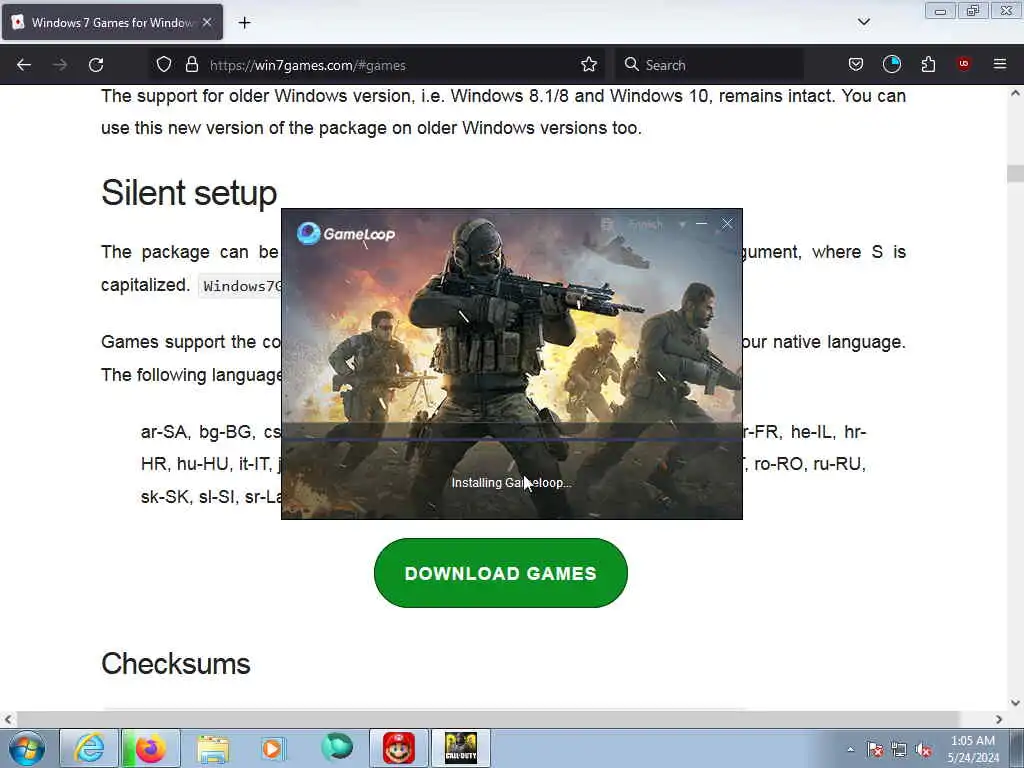Open GameLoop installer language dropdown arrow
The image size is (1024, 768).
pyautogui.click(x=682, y=225)
